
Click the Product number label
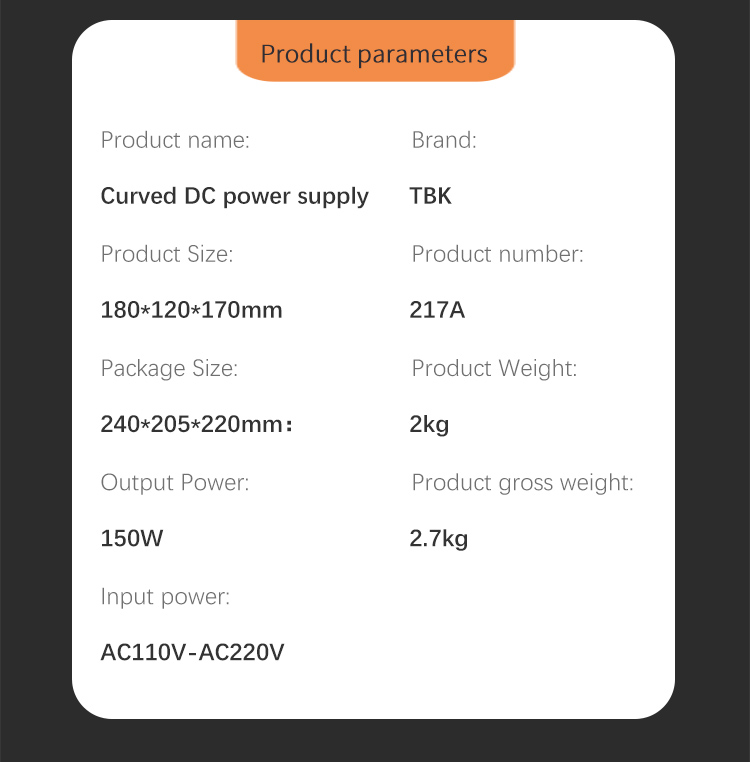[497, 254]
